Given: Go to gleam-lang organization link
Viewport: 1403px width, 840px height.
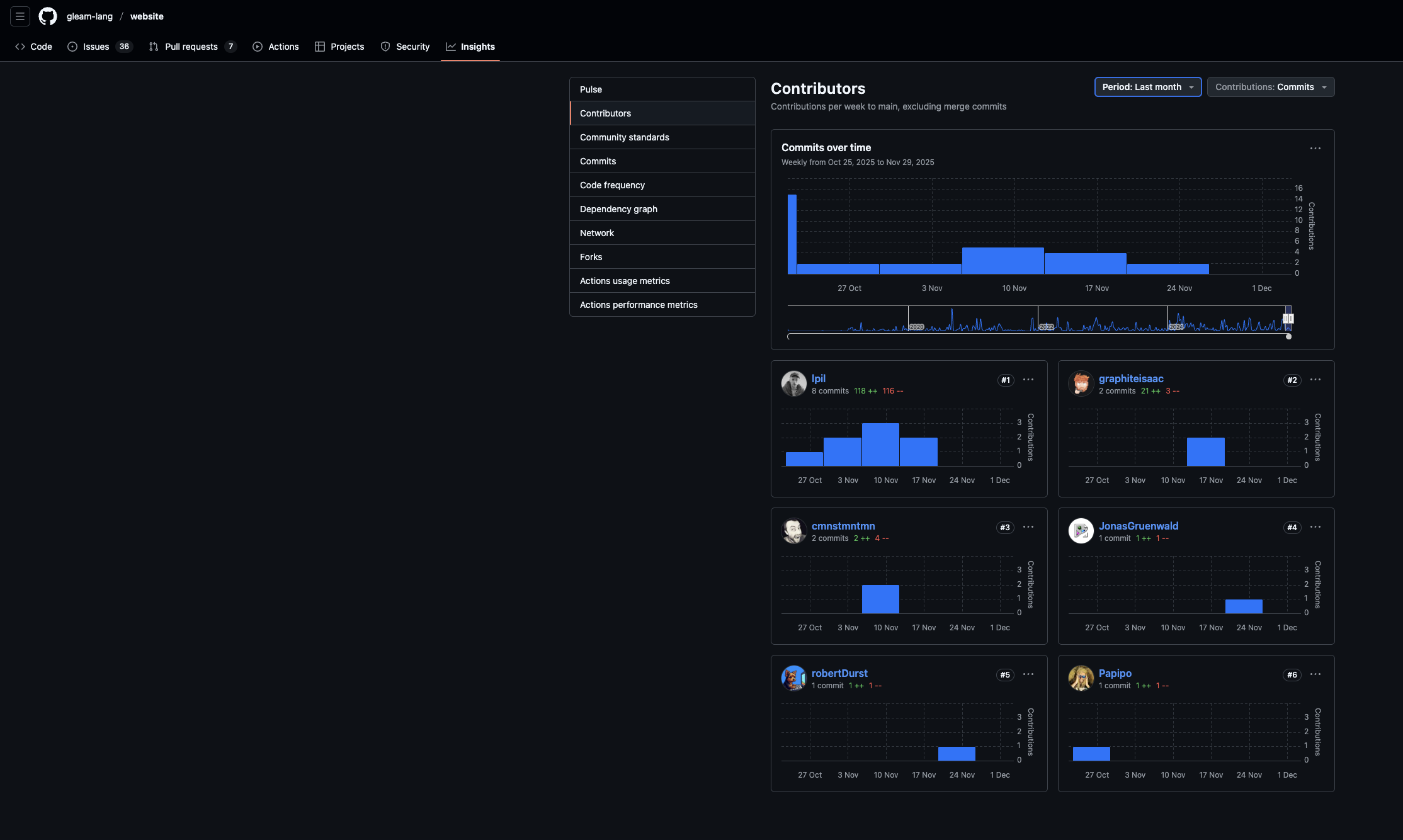Looking at the screenshot, I should tap(89, 16).
